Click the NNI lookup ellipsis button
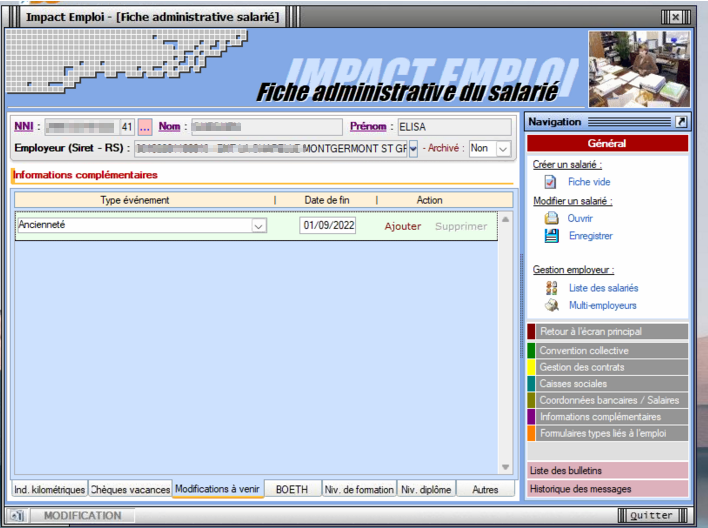 pyautogui.click(x=145, y=127)
